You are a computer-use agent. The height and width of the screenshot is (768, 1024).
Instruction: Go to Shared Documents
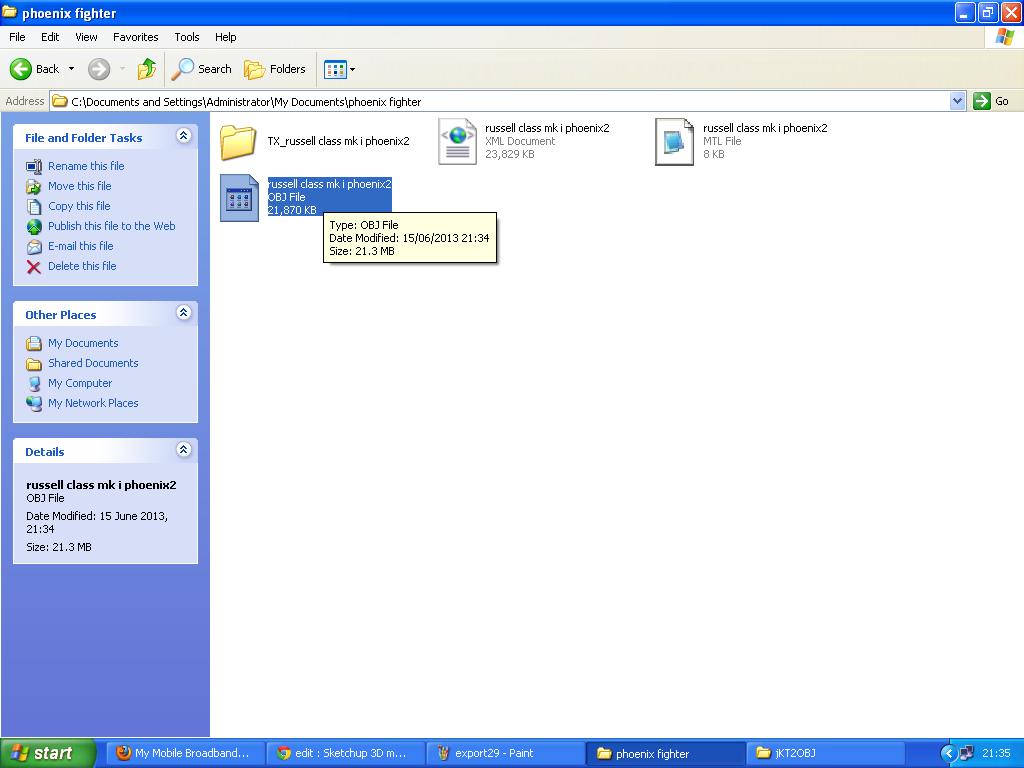click(x=93, y=363)
